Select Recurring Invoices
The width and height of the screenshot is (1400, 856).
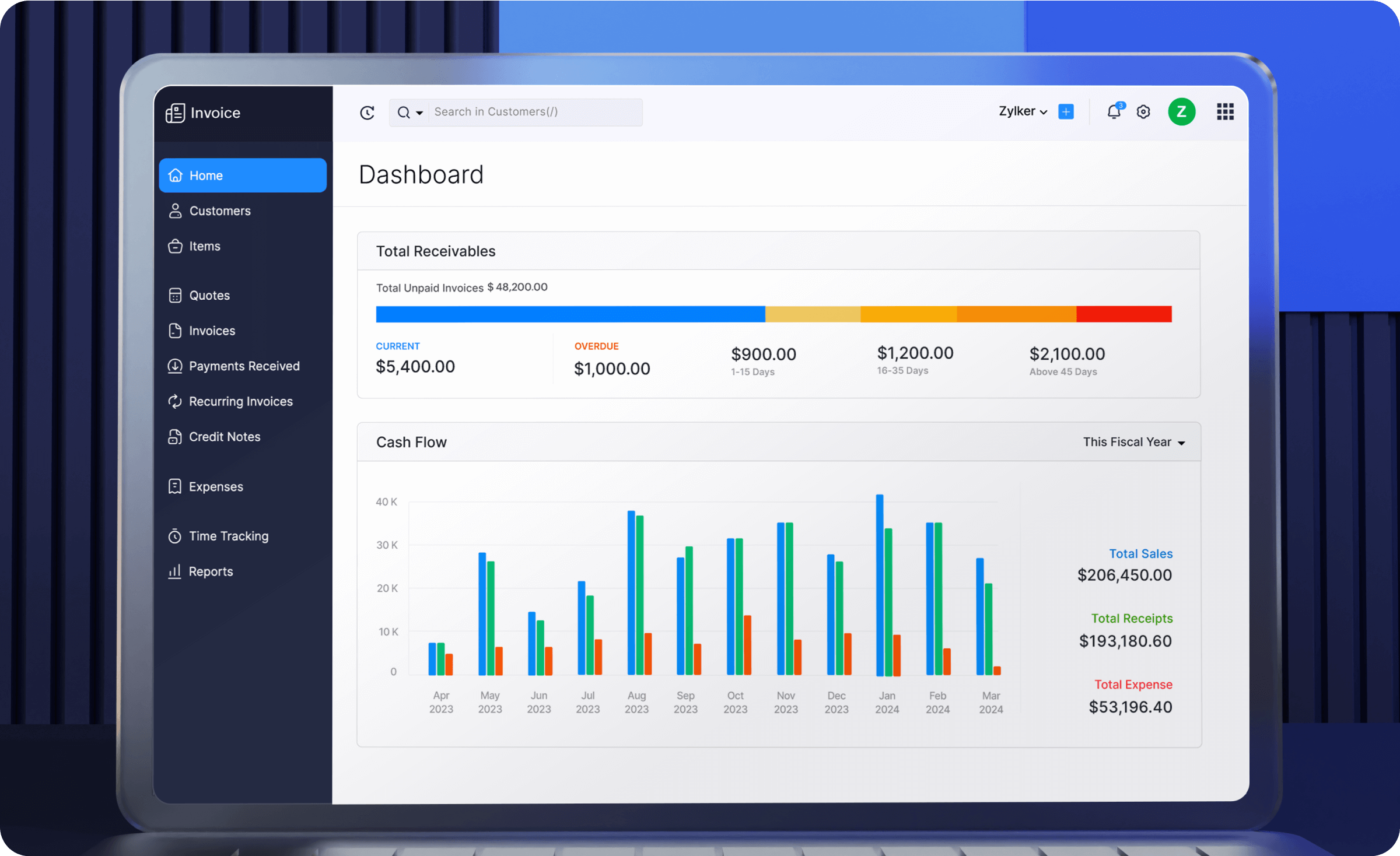(240, 401)
